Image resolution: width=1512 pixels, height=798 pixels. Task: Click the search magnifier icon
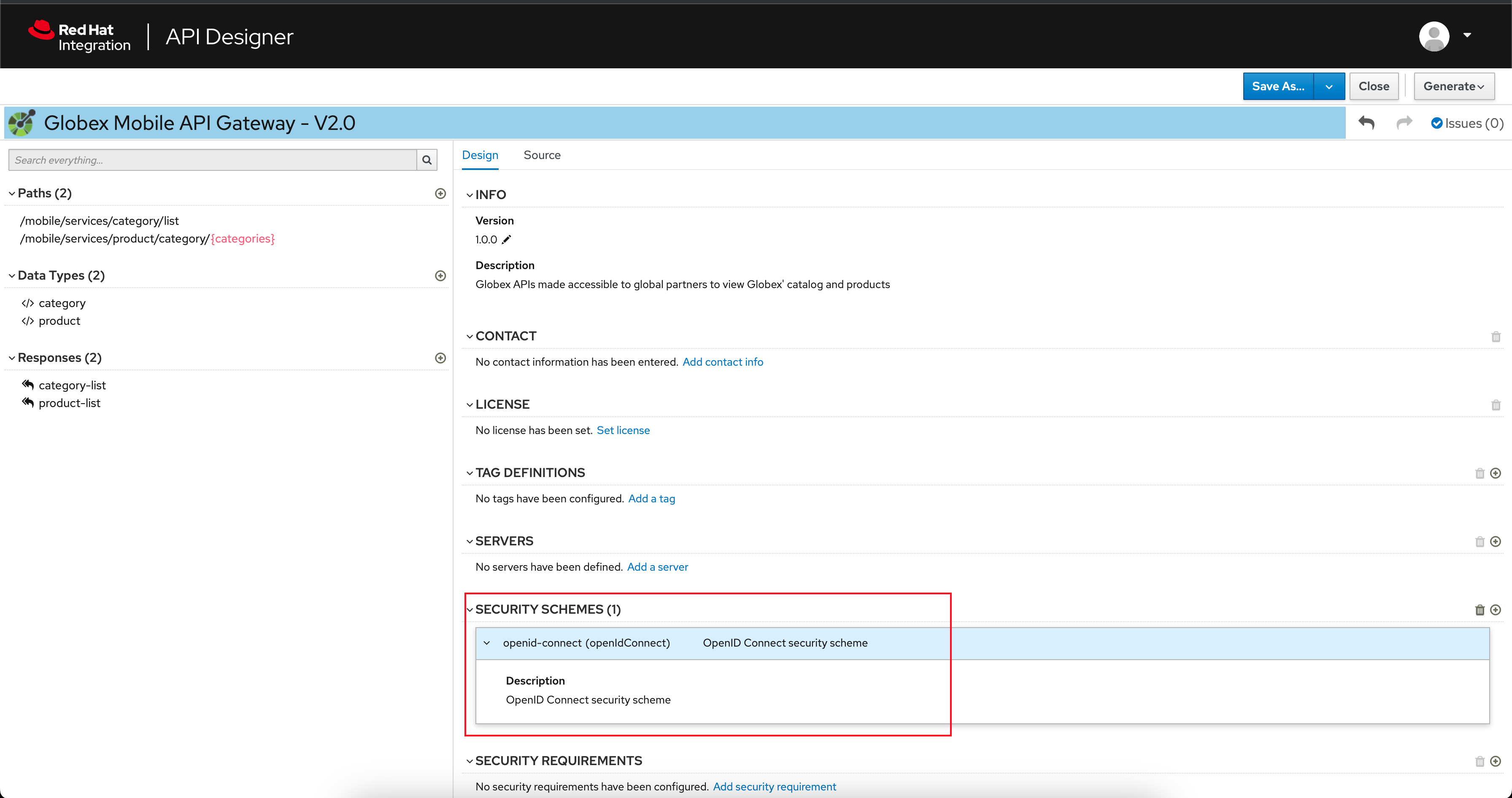tap(427, 159)
